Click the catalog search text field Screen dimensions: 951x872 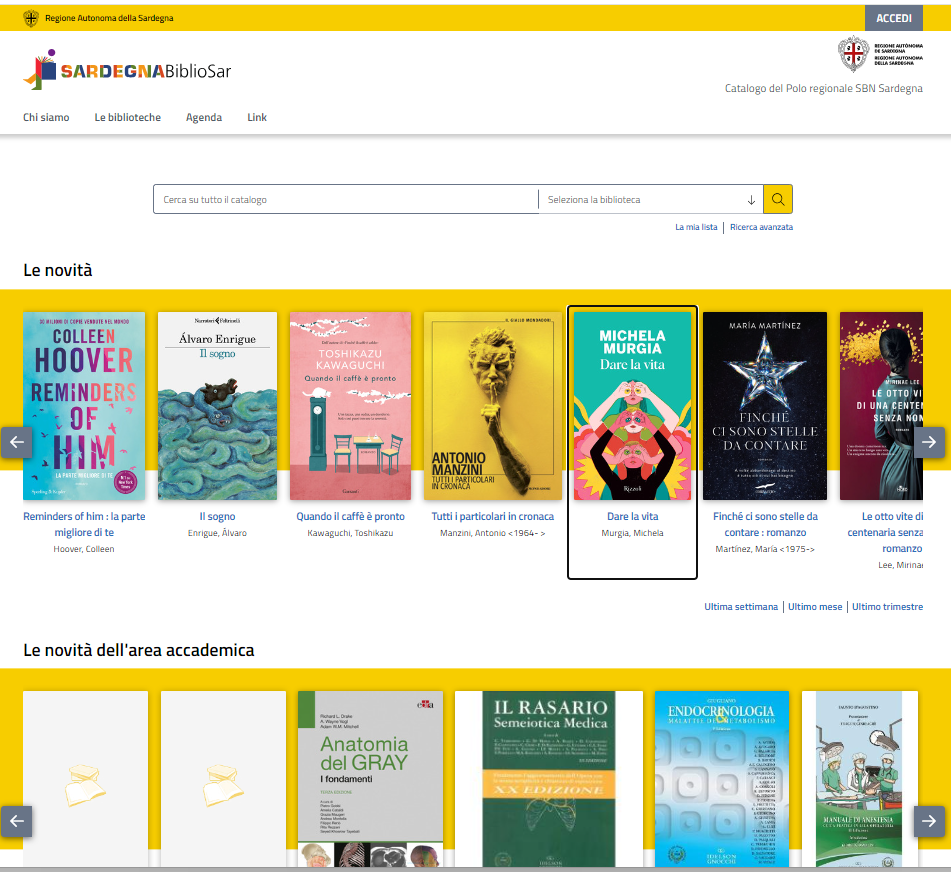[x=345, y=200]
